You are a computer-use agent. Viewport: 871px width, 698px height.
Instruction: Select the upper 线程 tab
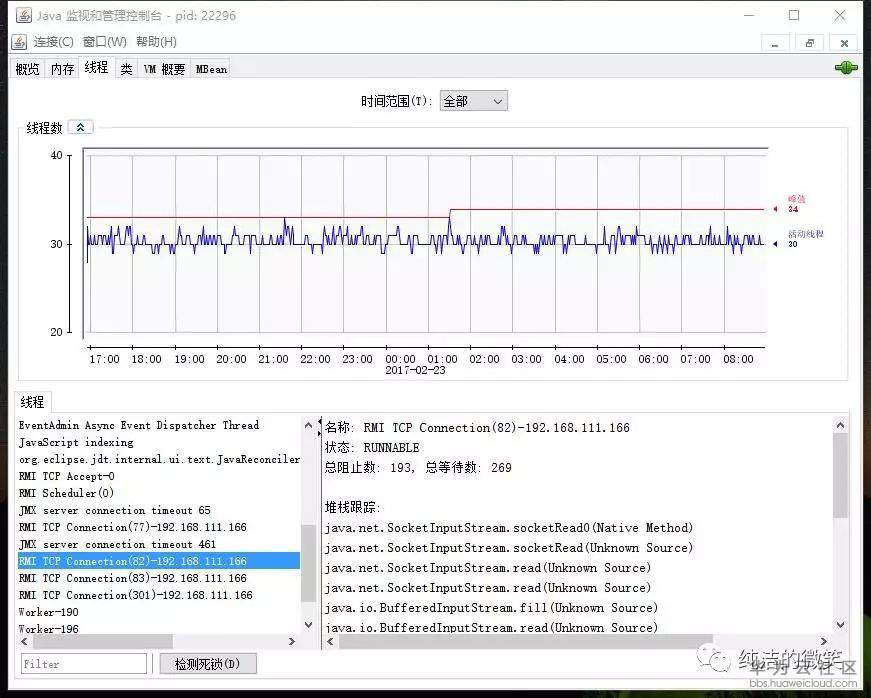pyautogui.click(x=96, y=67)
